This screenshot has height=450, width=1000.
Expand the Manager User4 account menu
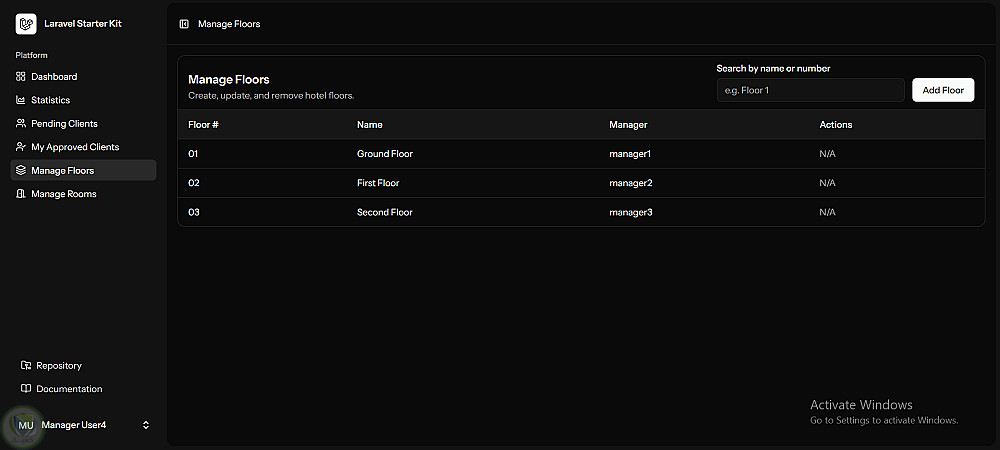[146, 425]
